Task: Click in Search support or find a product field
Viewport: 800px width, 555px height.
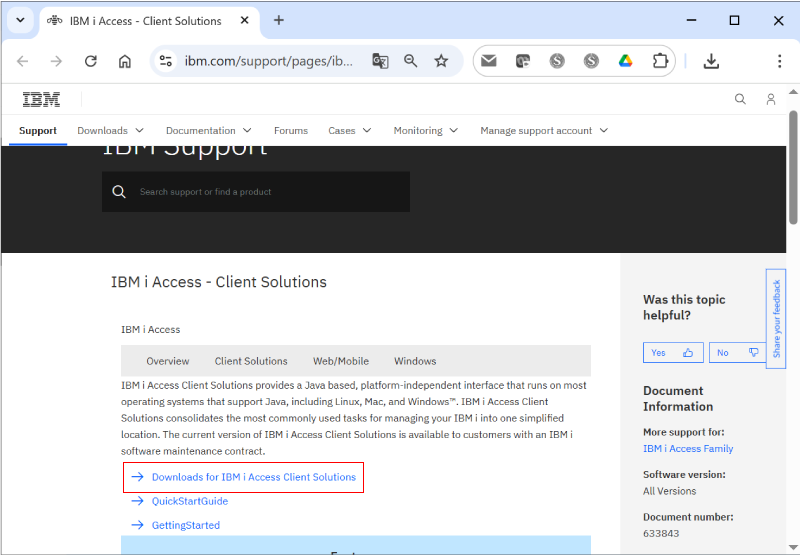Action: (x=256, y=192)
